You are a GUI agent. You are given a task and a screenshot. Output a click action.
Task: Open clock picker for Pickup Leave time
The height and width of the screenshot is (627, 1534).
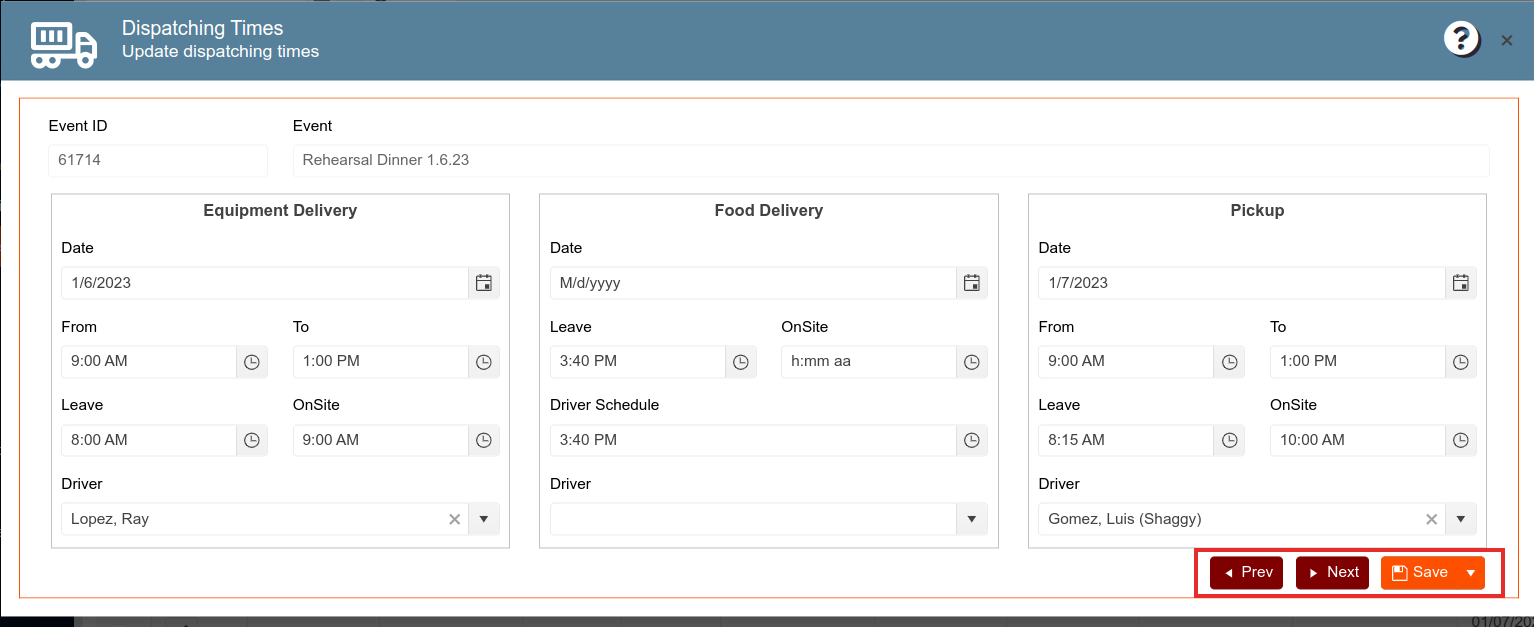tap(1229, 440)
